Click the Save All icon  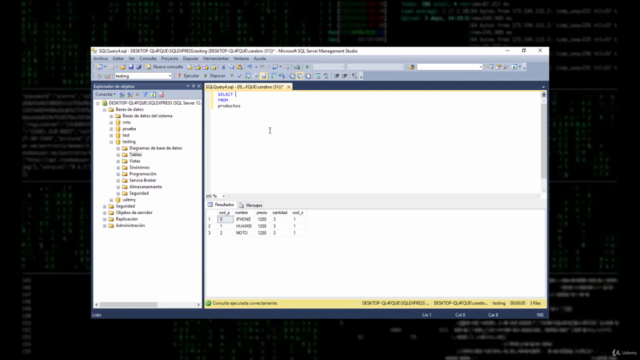139,67
